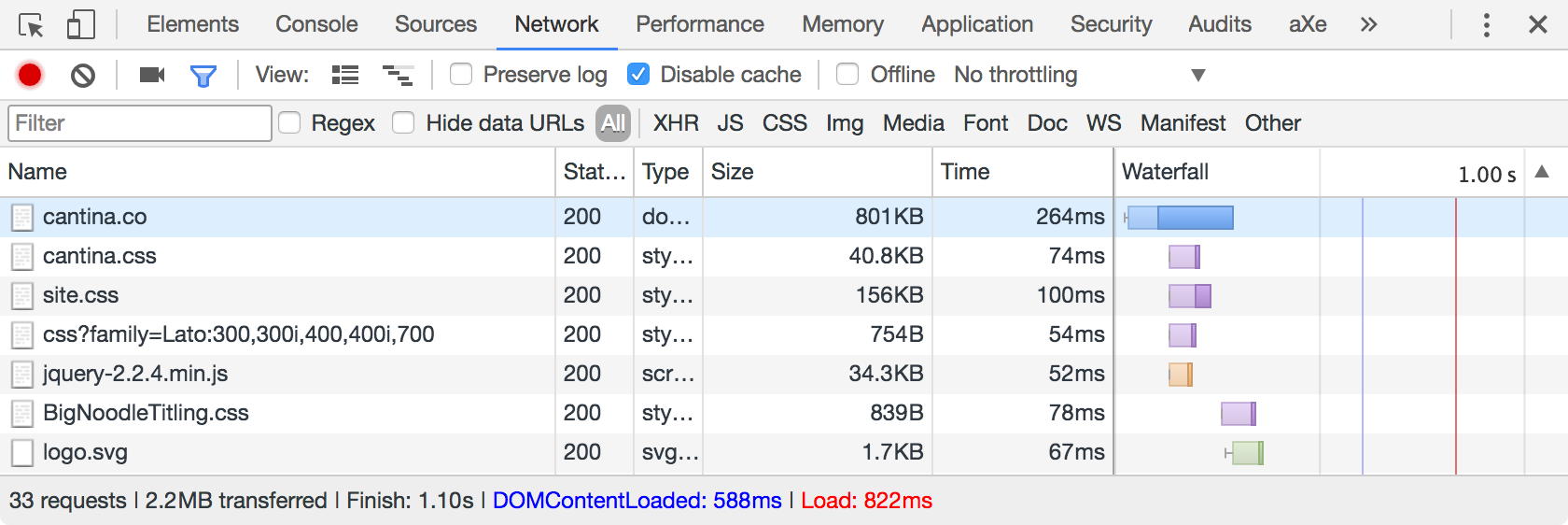Filter requests by XHR type
The width and height of the screenshot is (1568, 525).
point(676,123)
